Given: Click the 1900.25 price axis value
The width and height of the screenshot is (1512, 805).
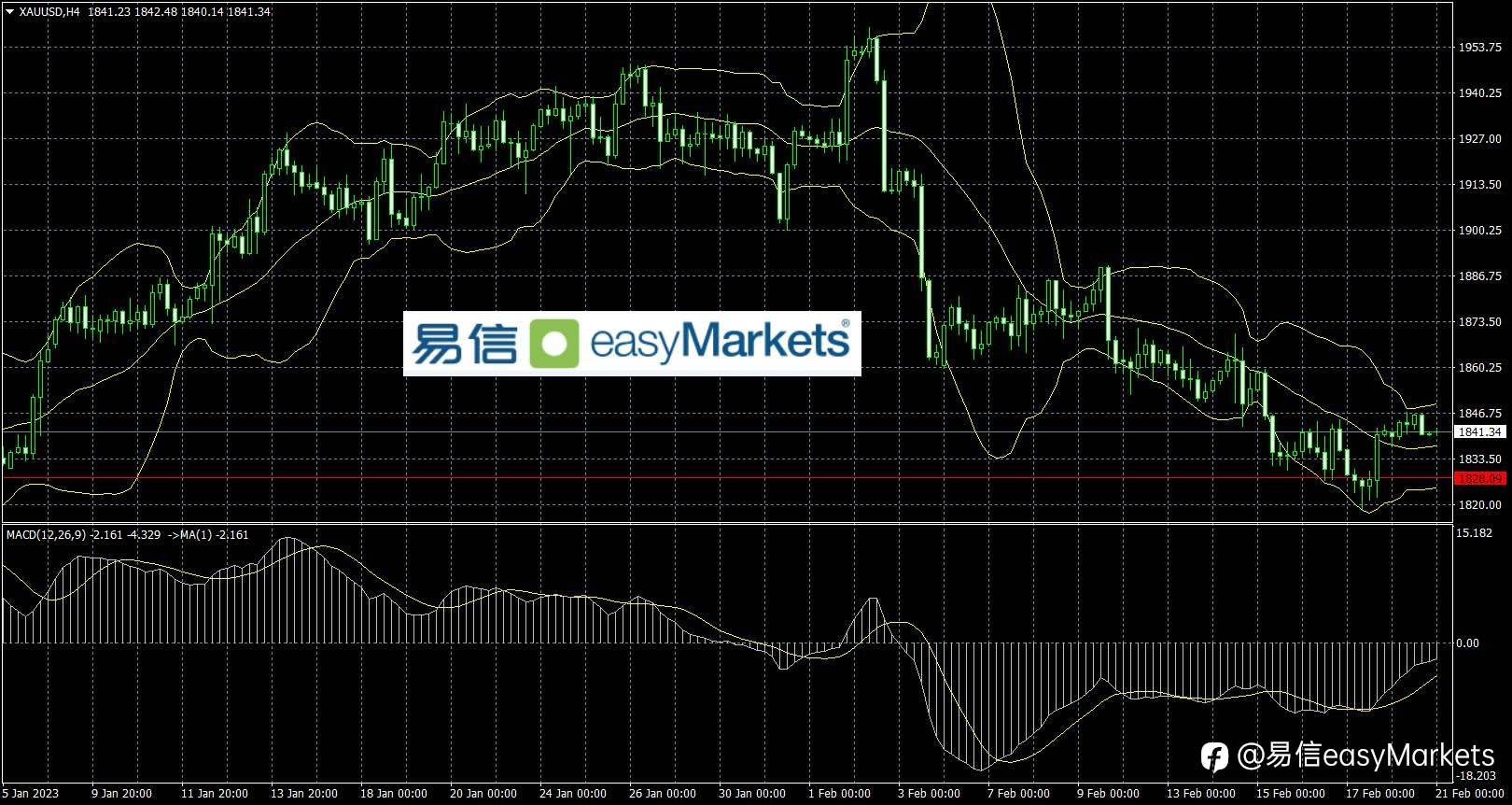Looking at the screenshot, I should [1480, 231].
